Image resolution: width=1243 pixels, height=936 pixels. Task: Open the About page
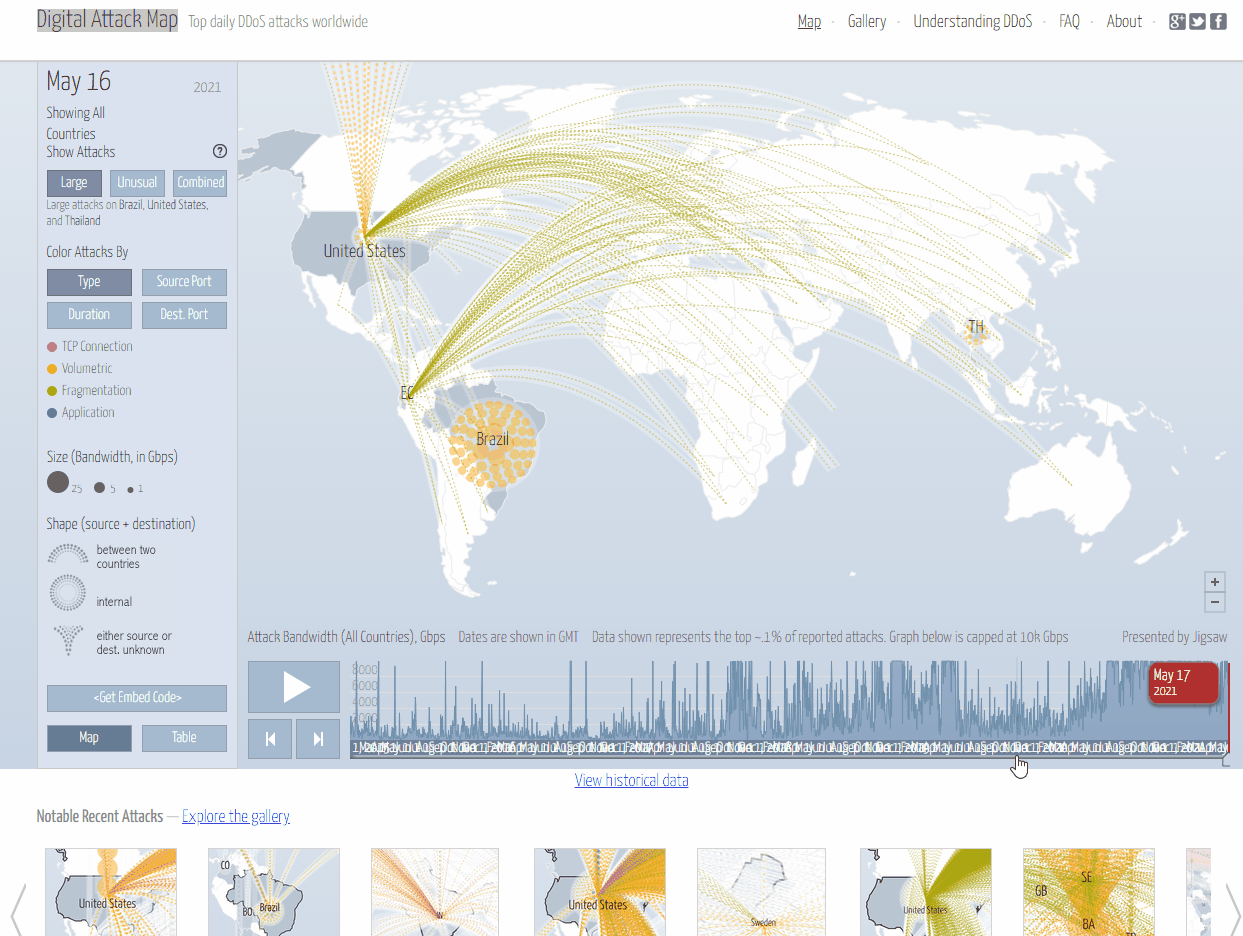(1124, 21)
